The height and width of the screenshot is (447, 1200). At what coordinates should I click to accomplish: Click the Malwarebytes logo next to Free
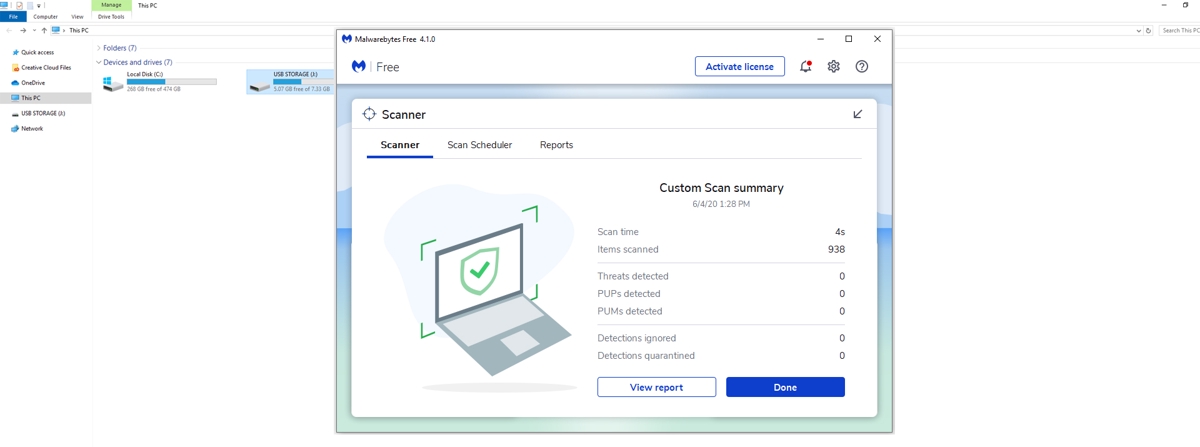click(358, 67)
